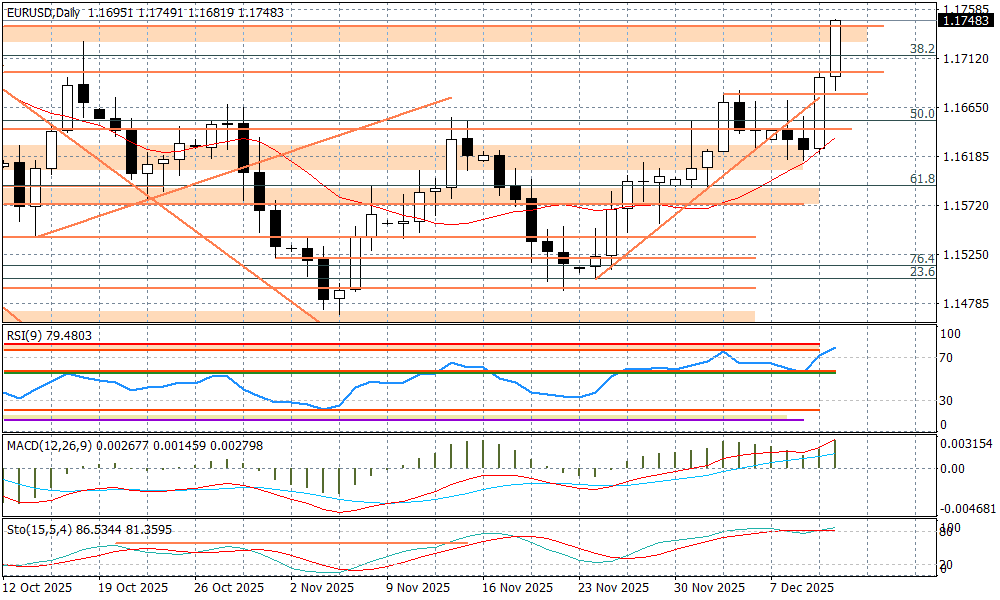This screenshot has width=1000, height=600.
Task: Click the EURUSD,Daily chart title
Action: [x=42, y=12]
